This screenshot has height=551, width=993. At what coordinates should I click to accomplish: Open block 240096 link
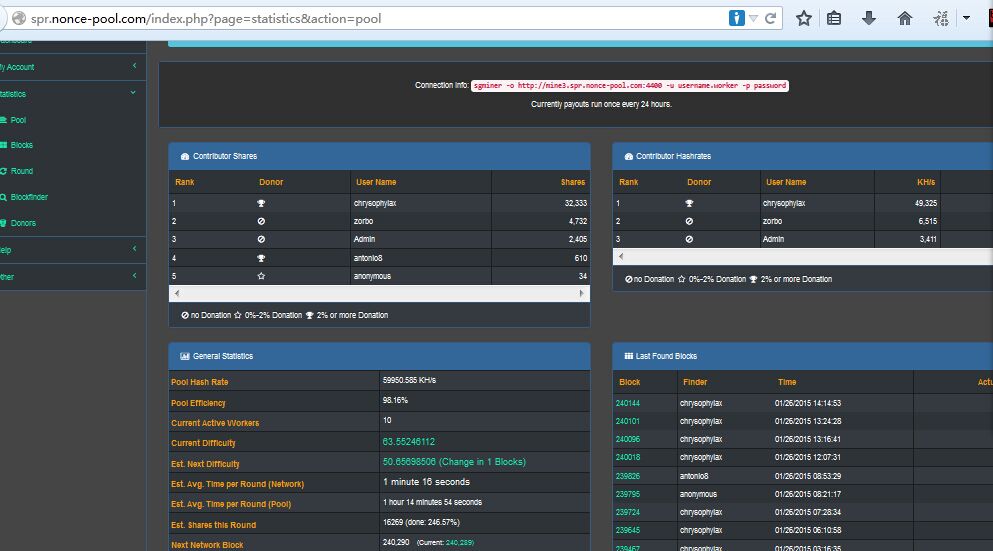pyautogui.click(x=628, y=439)
